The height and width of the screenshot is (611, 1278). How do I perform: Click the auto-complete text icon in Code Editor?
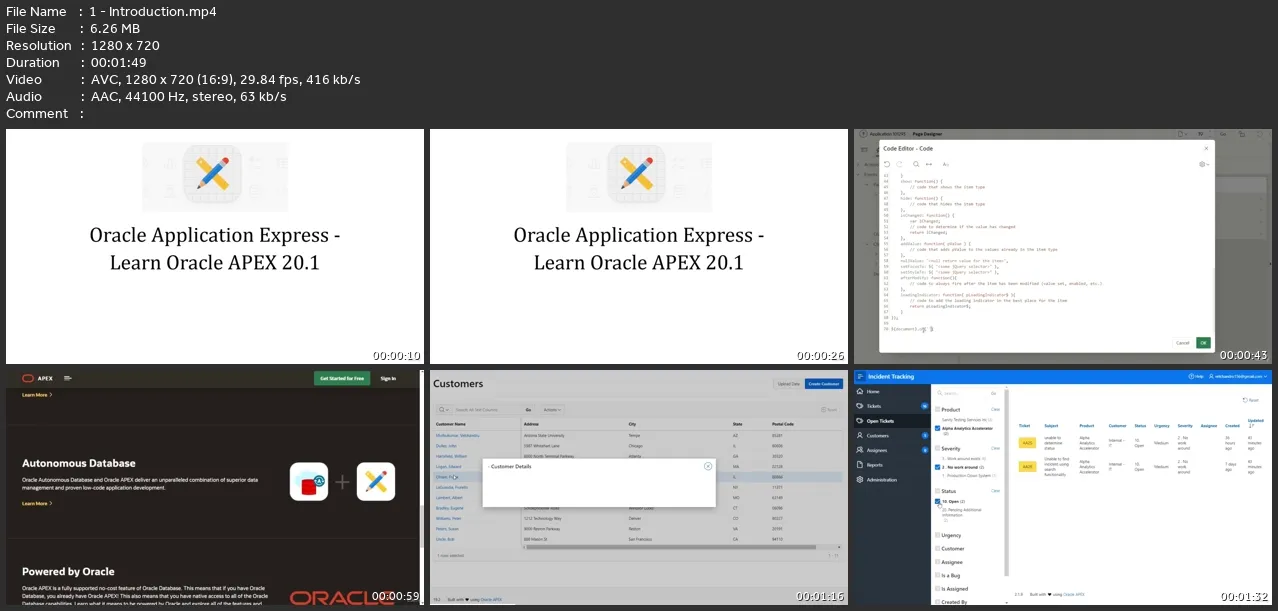coord(946,164)
